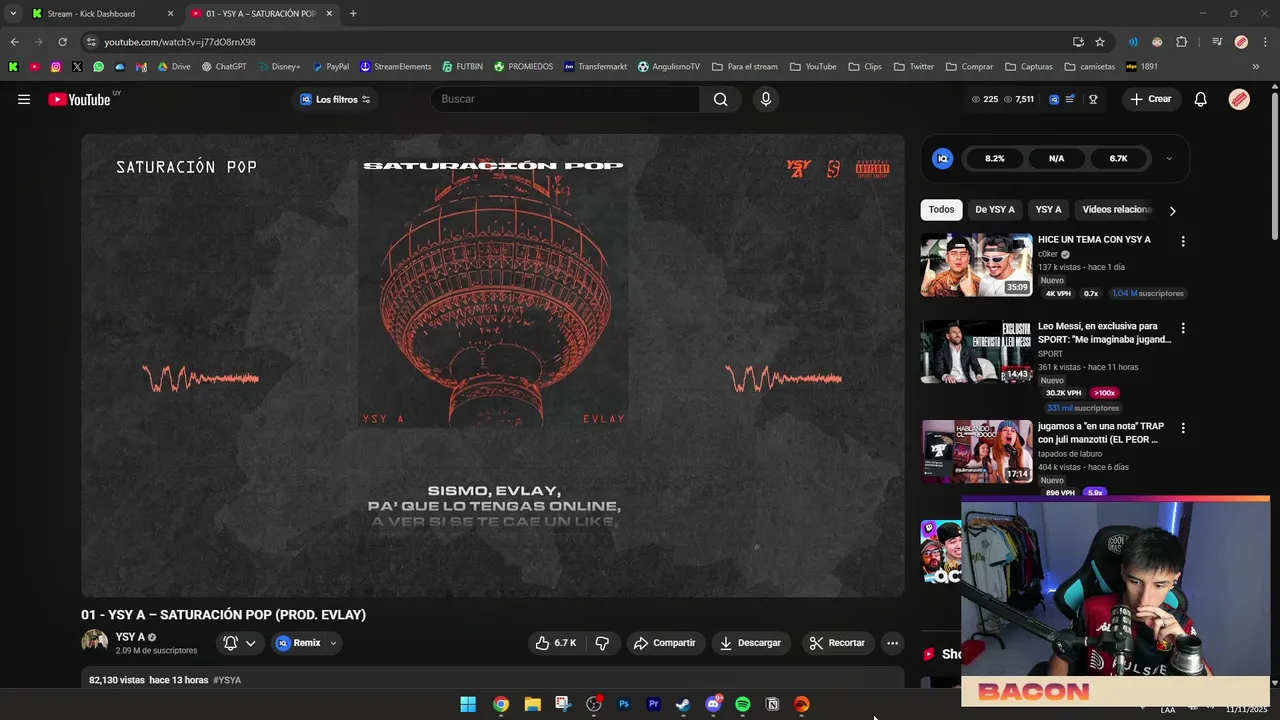Click the address bar URL
The height and width of the screenshot is (720, 1280).
[x=180, y=42]
